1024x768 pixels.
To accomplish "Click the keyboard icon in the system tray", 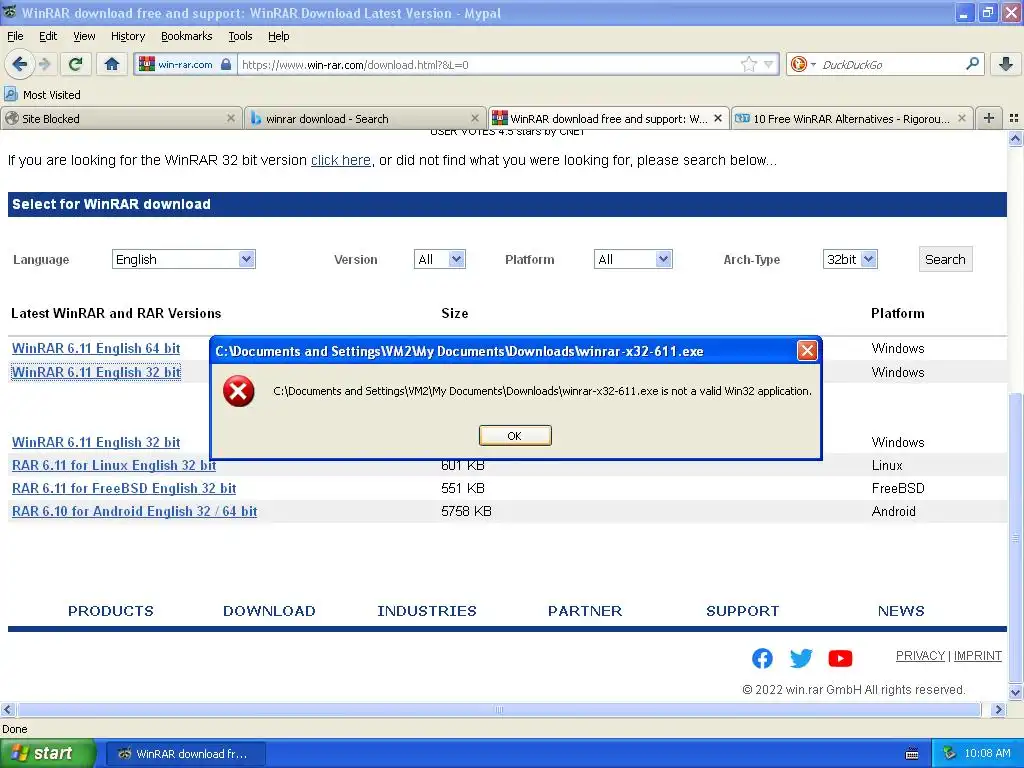I will point(912,754).
